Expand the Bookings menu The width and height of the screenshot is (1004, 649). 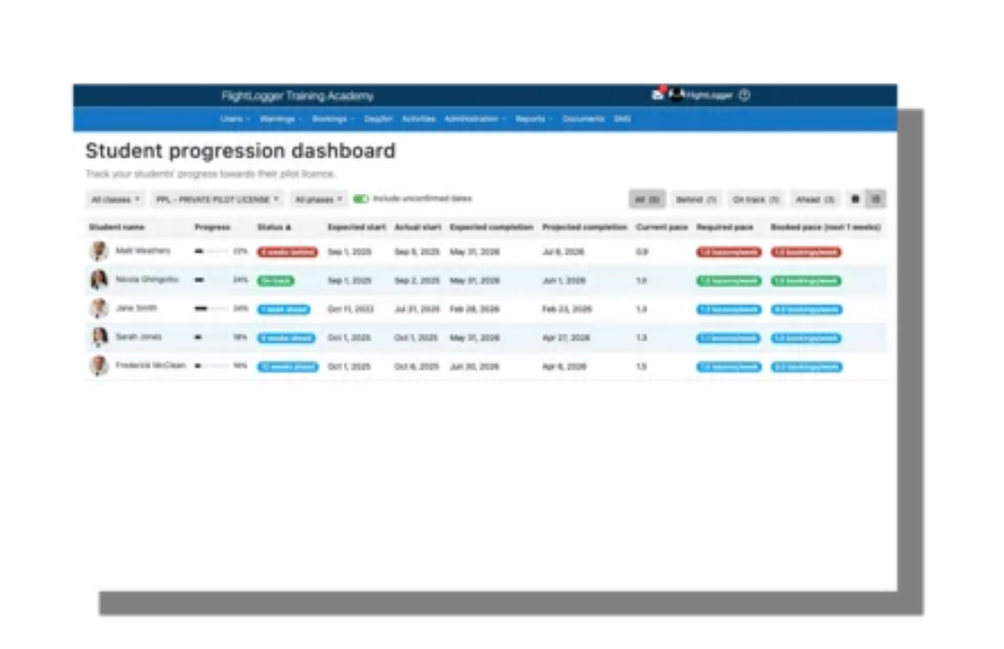(x=333, y=119)
